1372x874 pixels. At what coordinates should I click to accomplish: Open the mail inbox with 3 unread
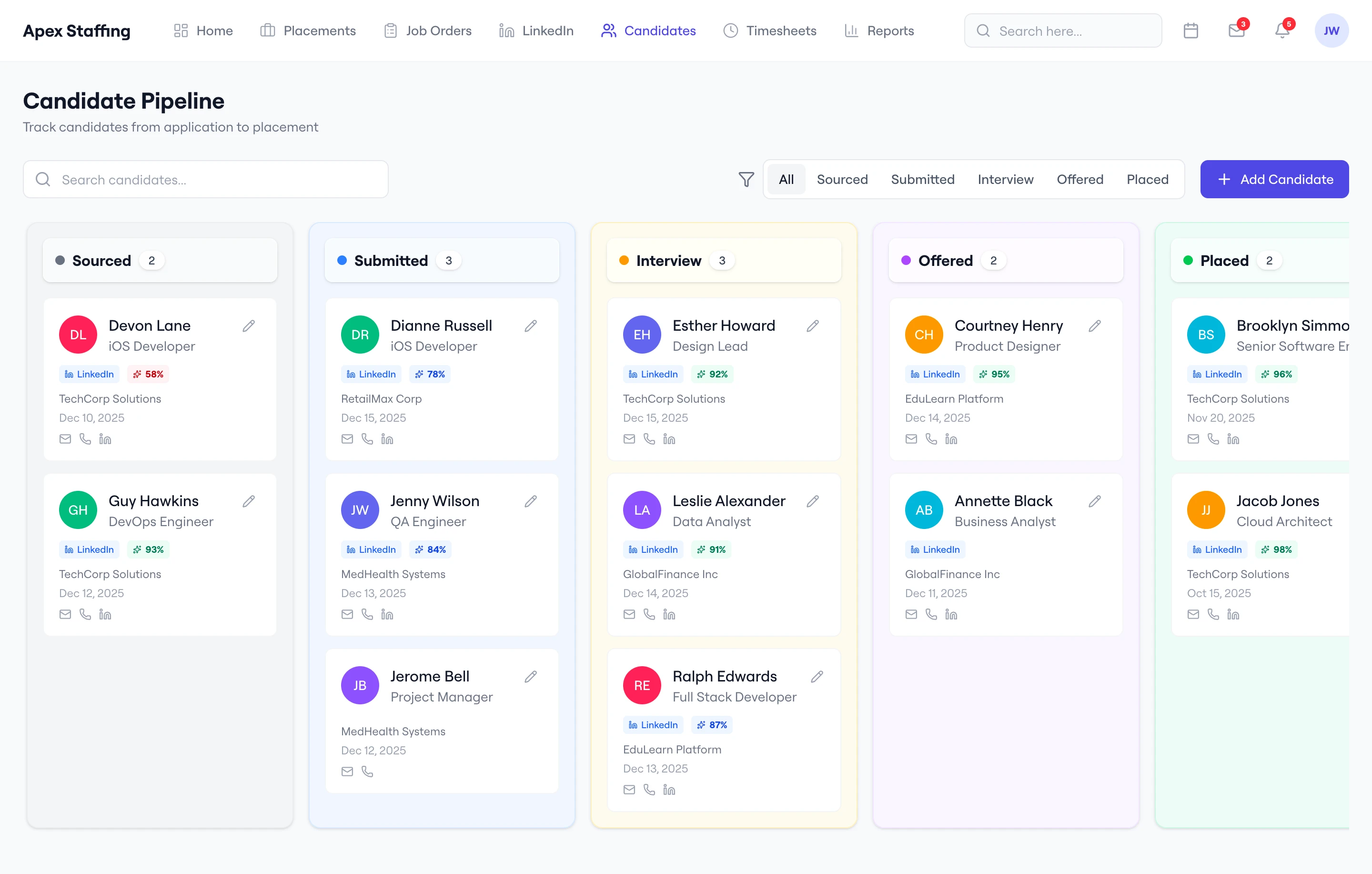tap(1236, 31)
